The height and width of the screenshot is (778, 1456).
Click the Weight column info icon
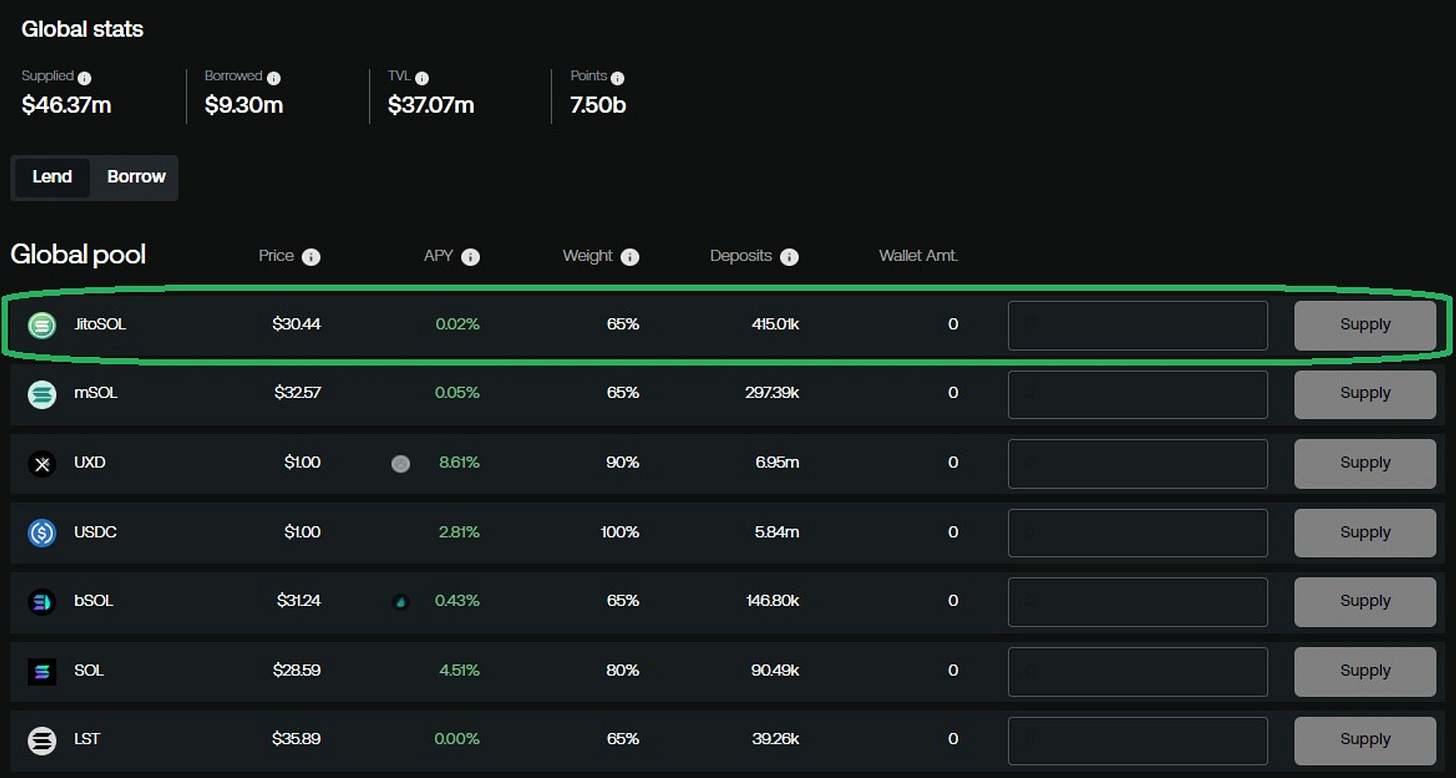tap(630, 257)
